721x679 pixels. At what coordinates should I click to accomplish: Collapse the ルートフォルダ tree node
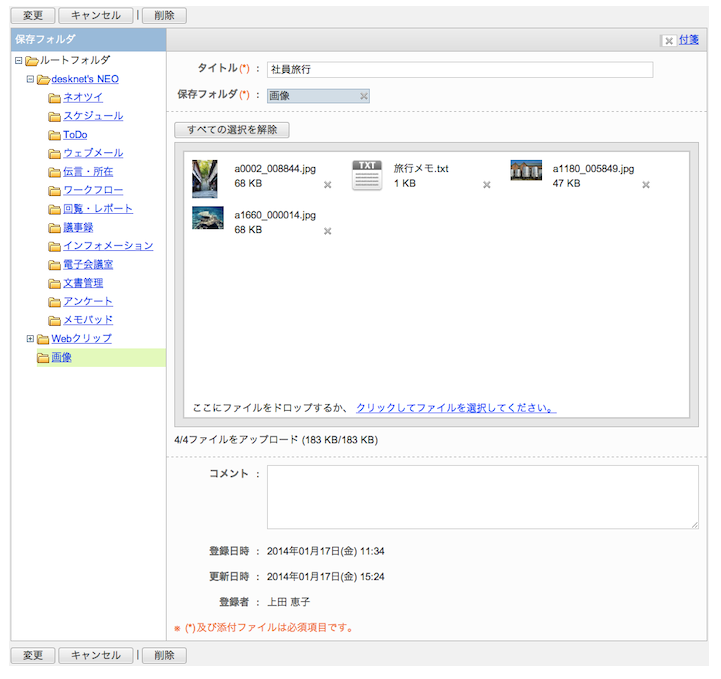pos(19,61)
